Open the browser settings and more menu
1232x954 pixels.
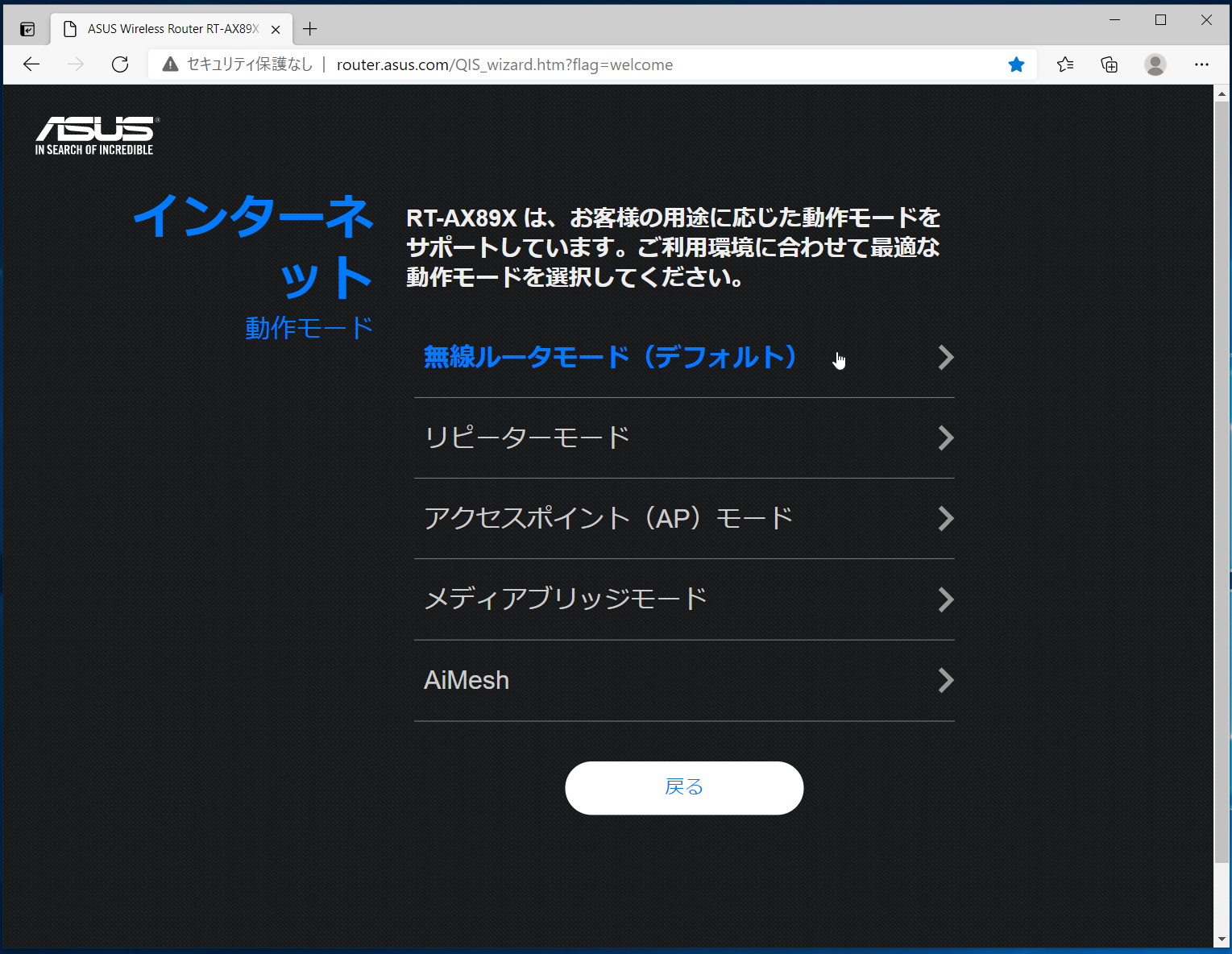1201,64
